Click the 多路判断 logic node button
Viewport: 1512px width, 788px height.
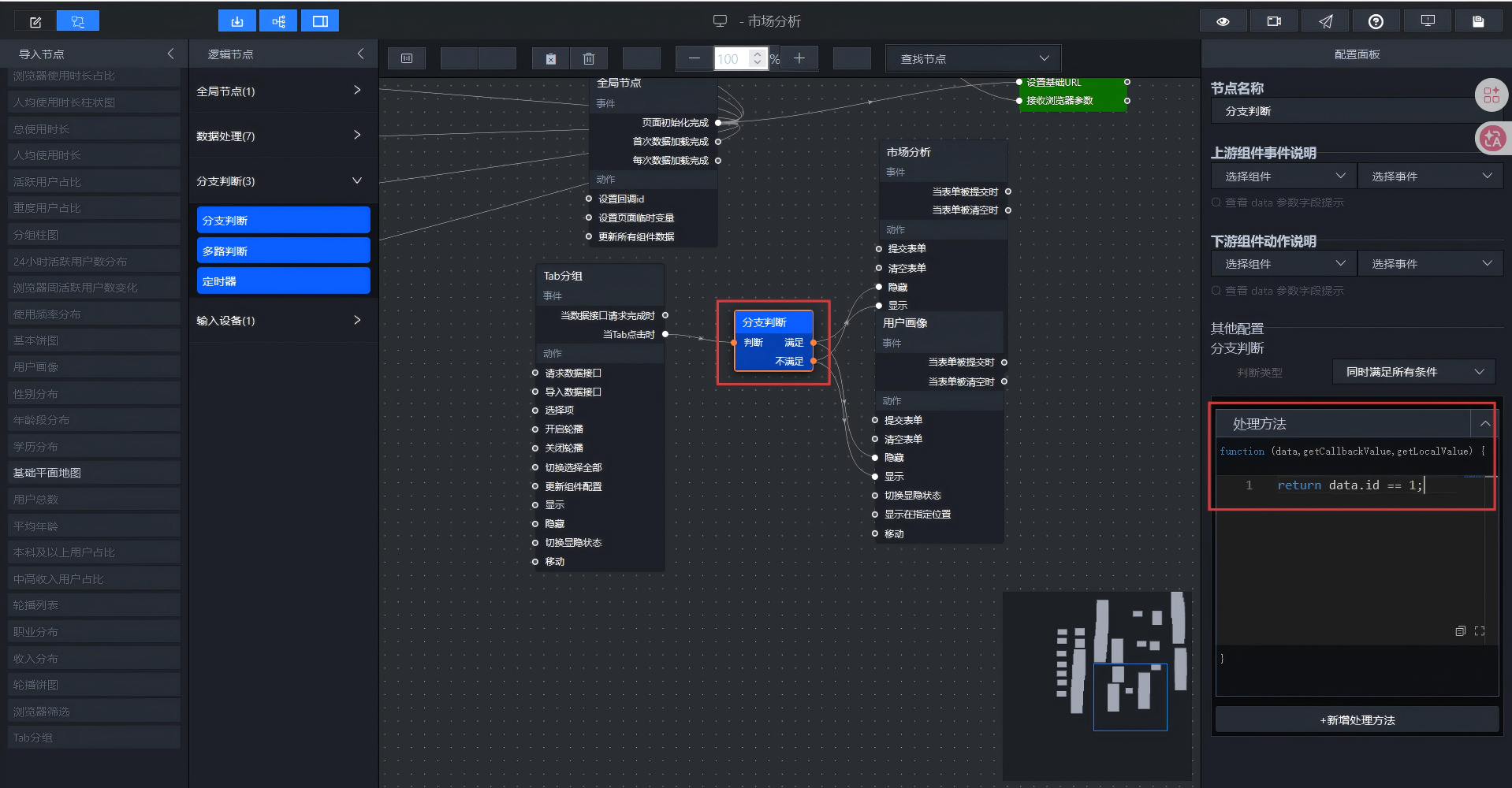[x=283, y=251]
